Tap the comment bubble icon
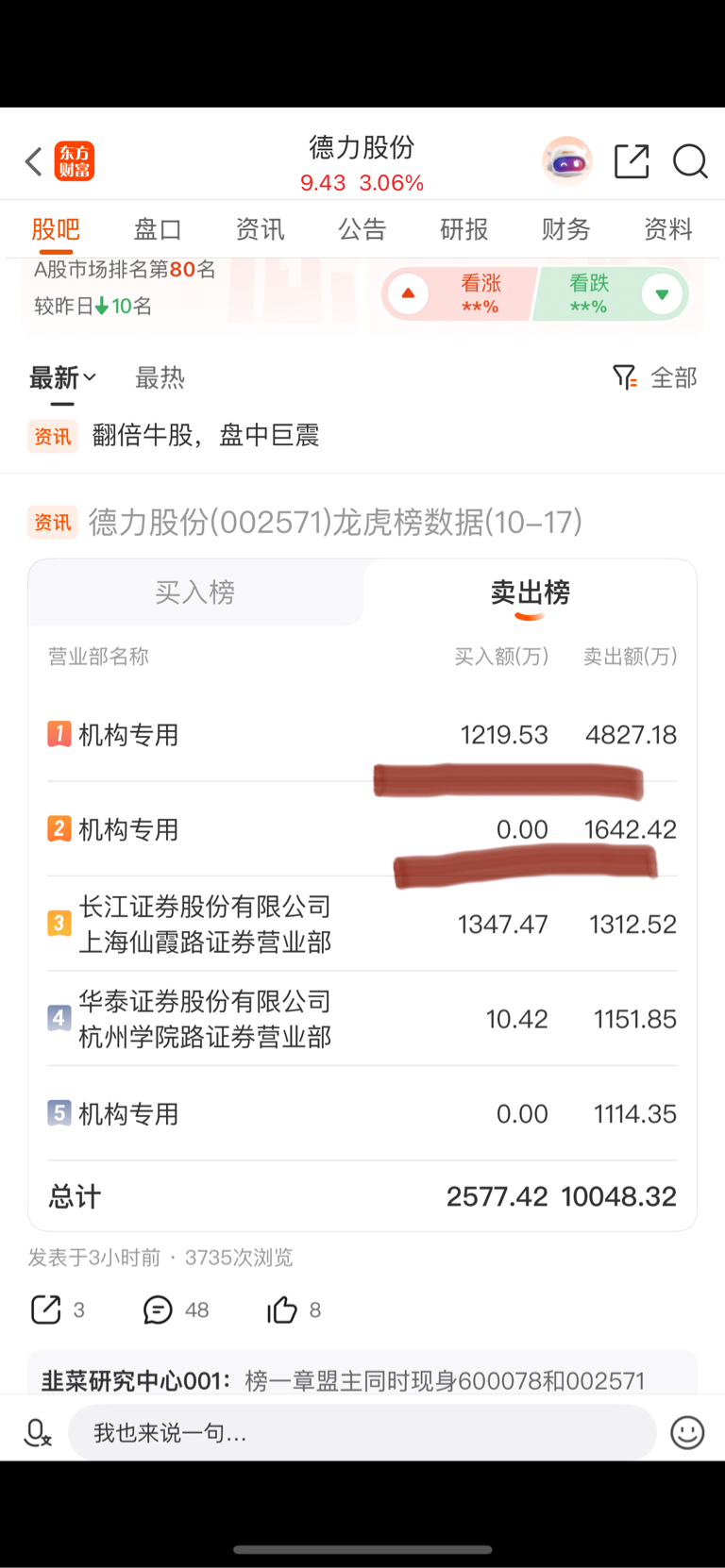Viewport: 725px width, 1568px height. pyautogui.click(x=158, y=1309)
